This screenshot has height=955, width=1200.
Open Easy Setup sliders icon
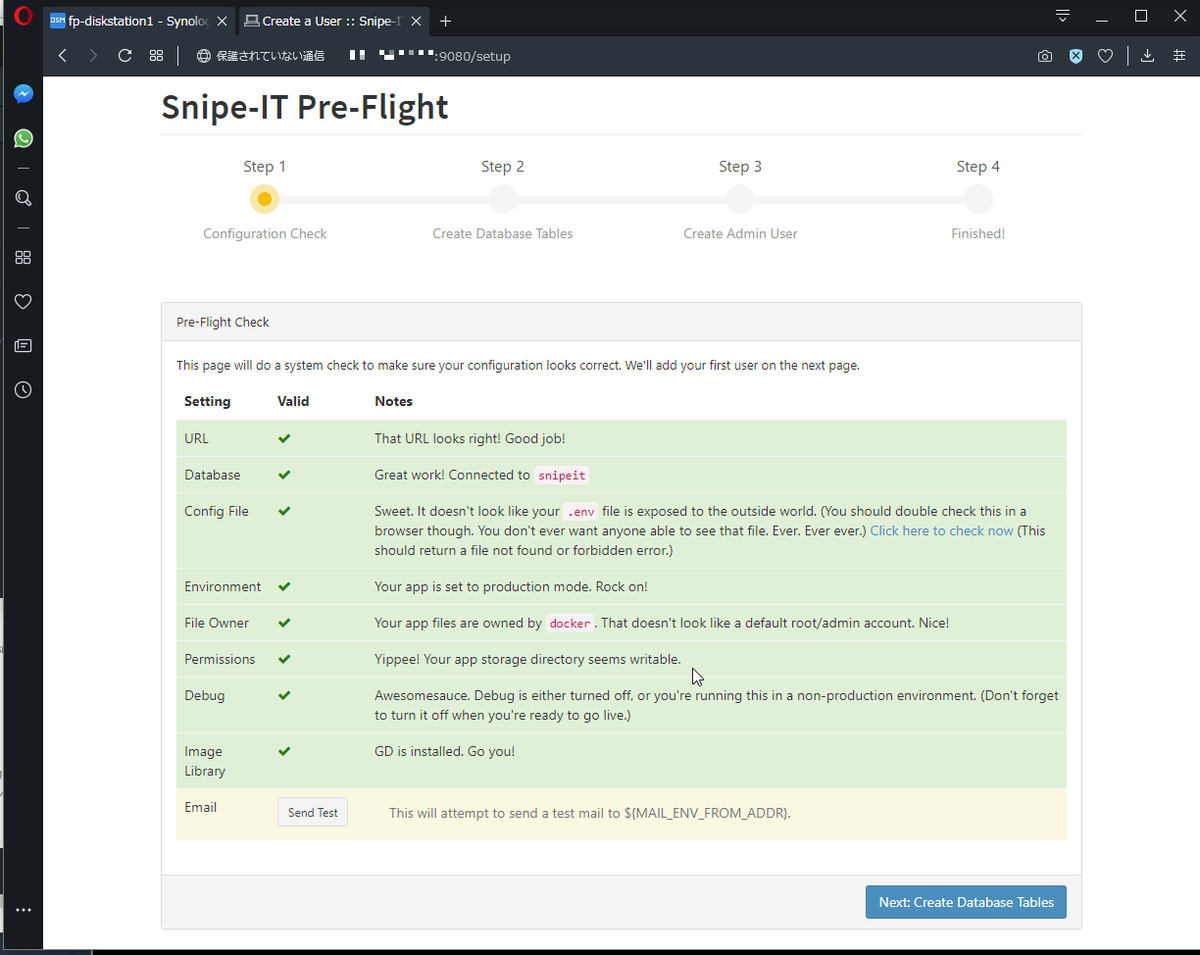[x=1179, y=56]
